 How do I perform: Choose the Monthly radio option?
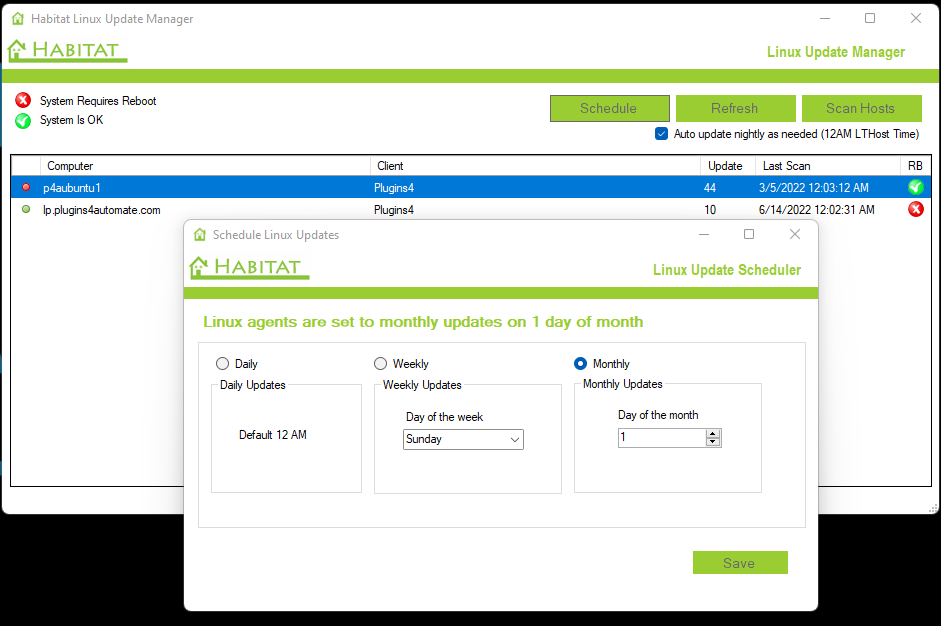pyautogui.click(x=580, y=364)
